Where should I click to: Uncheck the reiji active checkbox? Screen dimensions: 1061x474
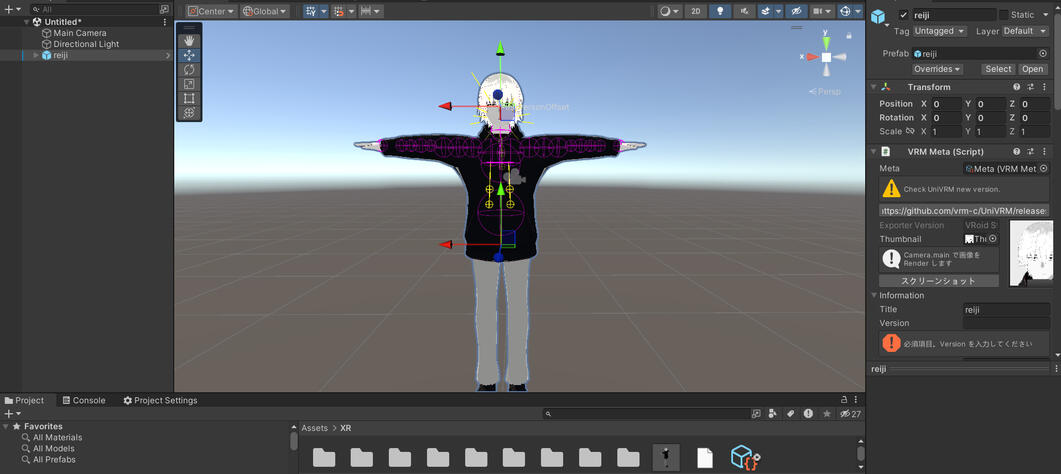pos(904,15)
